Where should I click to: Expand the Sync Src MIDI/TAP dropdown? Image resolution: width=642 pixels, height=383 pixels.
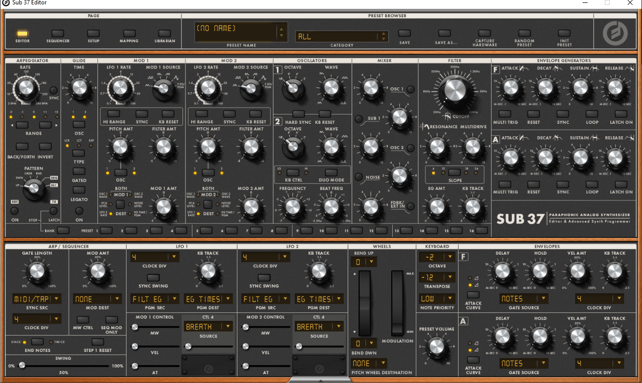pyautogui.click(x=37, y=299)
